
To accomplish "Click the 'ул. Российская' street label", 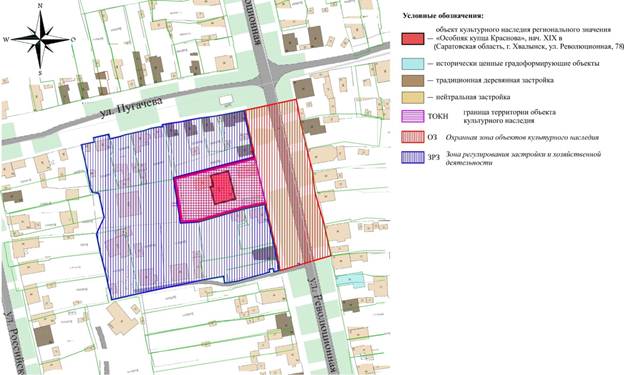I will tap(15, 342).
